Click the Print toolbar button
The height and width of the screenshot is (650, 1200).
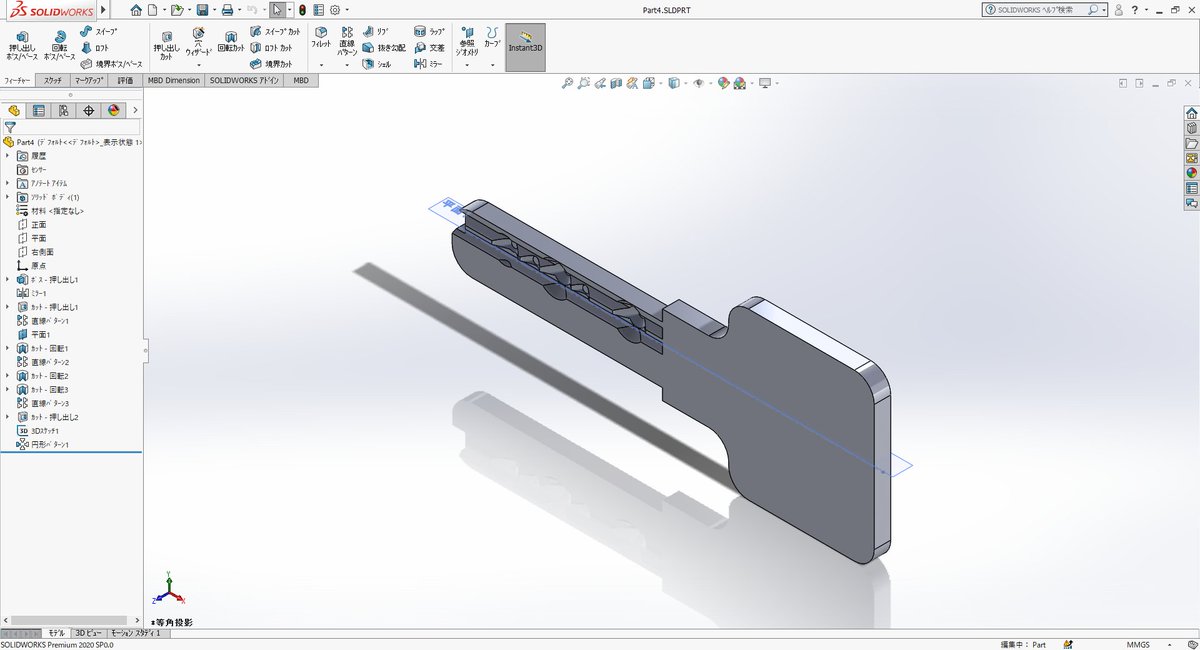point(227,10)
